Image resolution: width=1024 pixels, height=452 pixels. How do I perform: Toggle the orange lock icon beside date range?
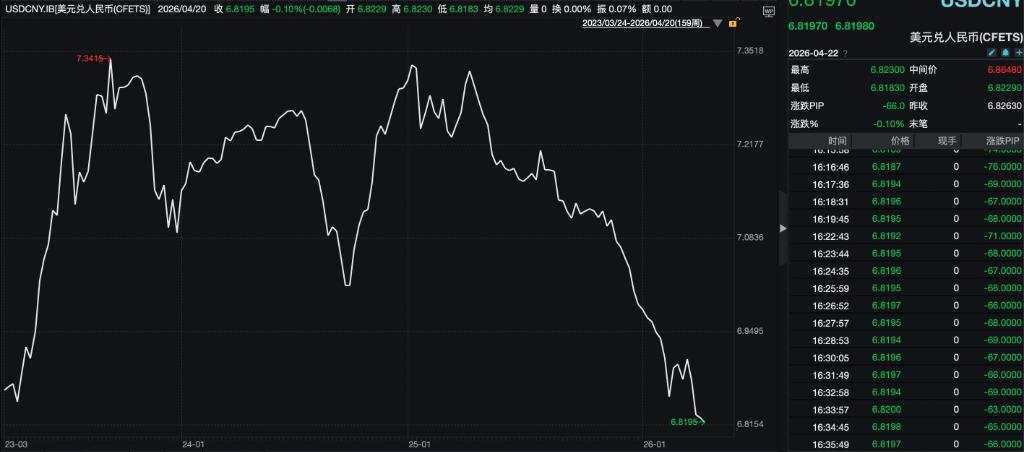(x=733, y=24)
